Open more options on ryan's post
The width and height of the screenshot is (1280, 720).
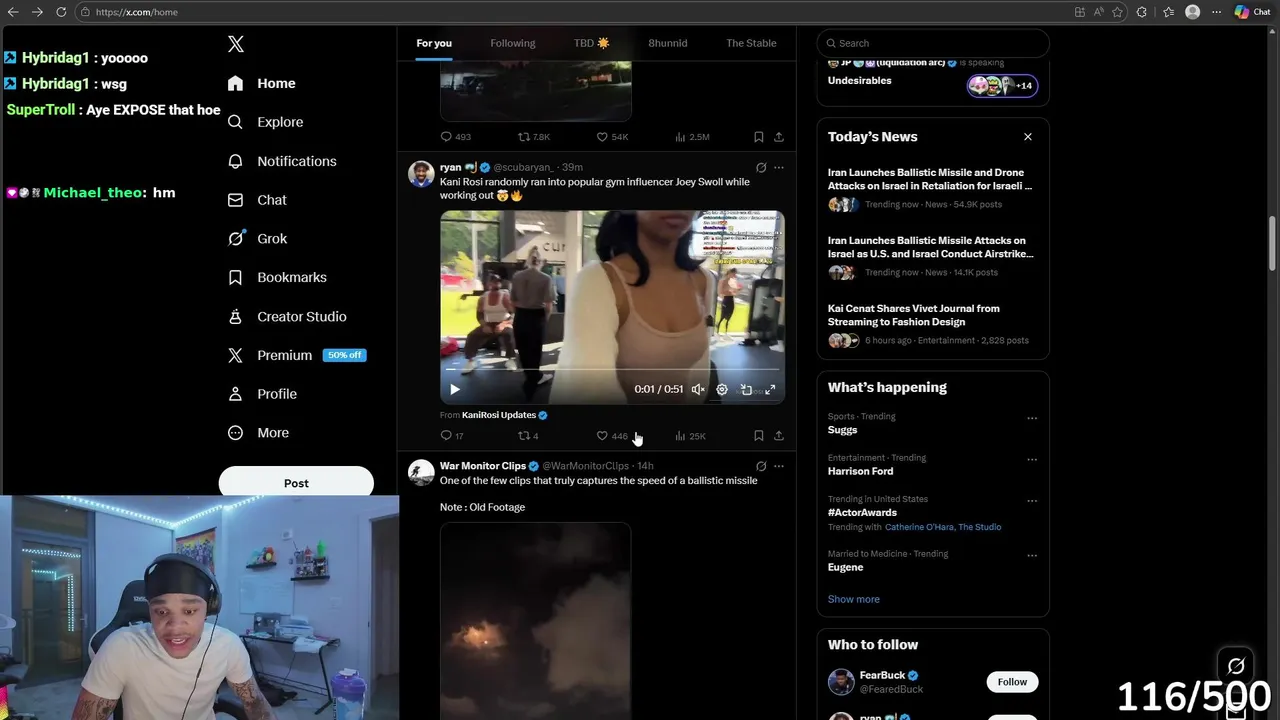[x=779, y=168]
